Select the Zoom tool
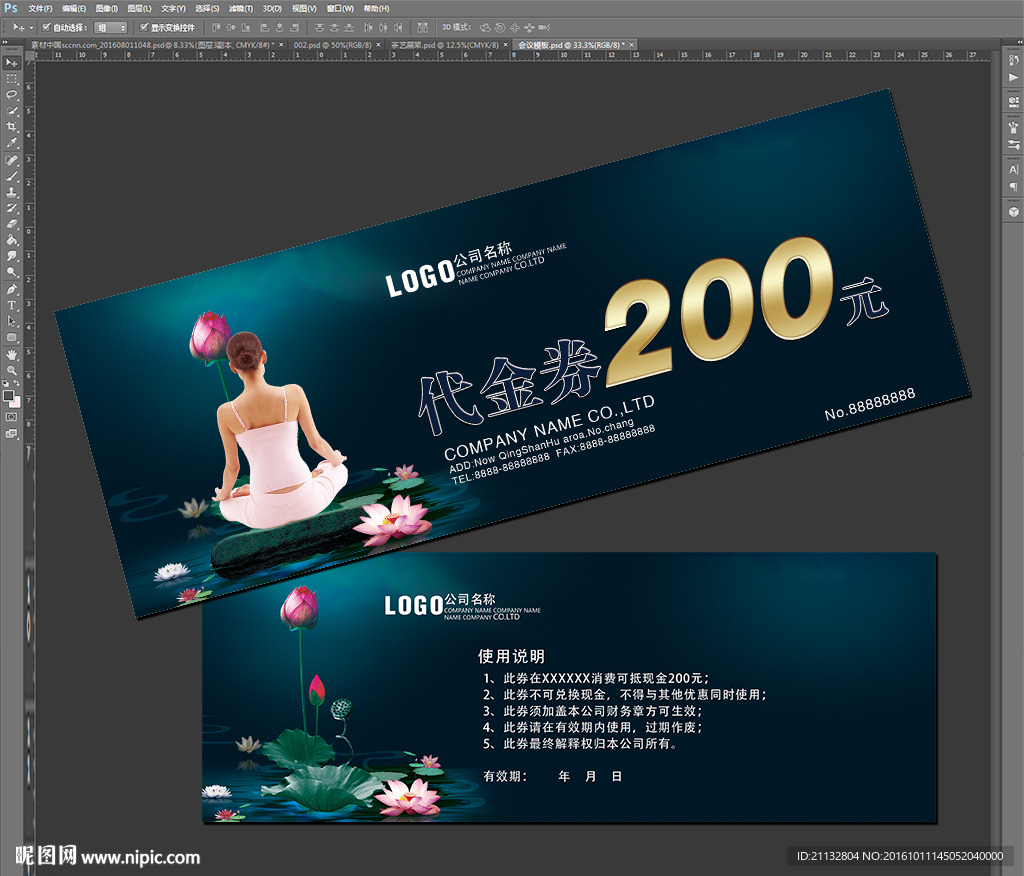 point(12,370)
